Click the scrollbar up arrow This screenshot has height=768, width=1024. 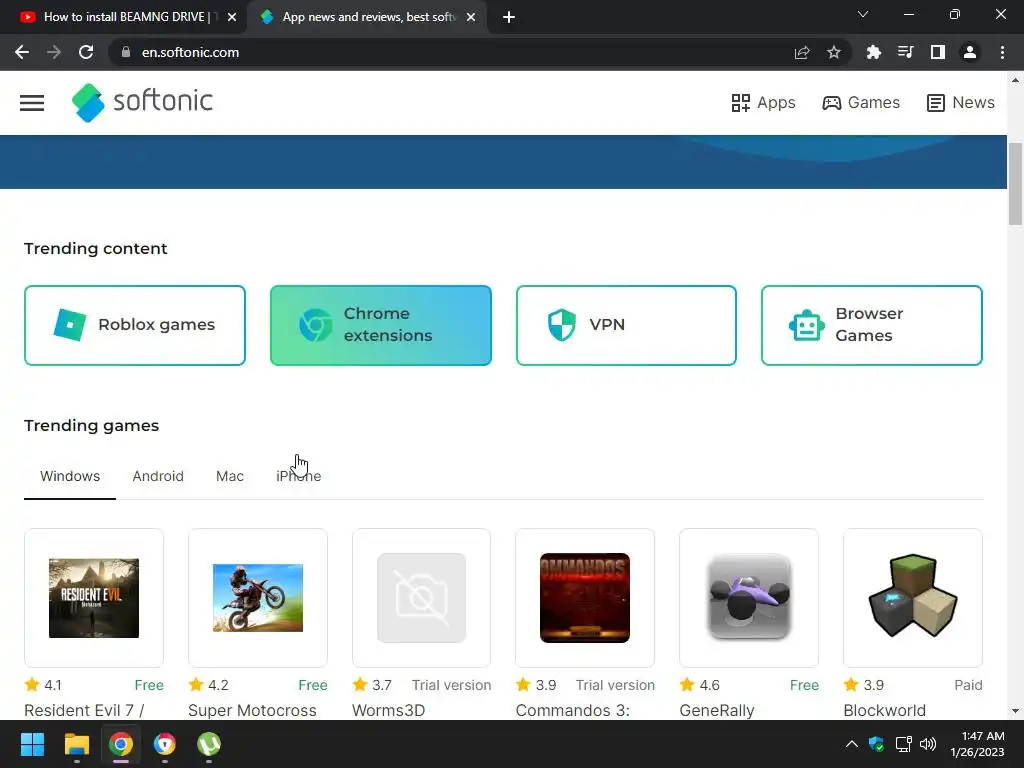point(1016,80)
